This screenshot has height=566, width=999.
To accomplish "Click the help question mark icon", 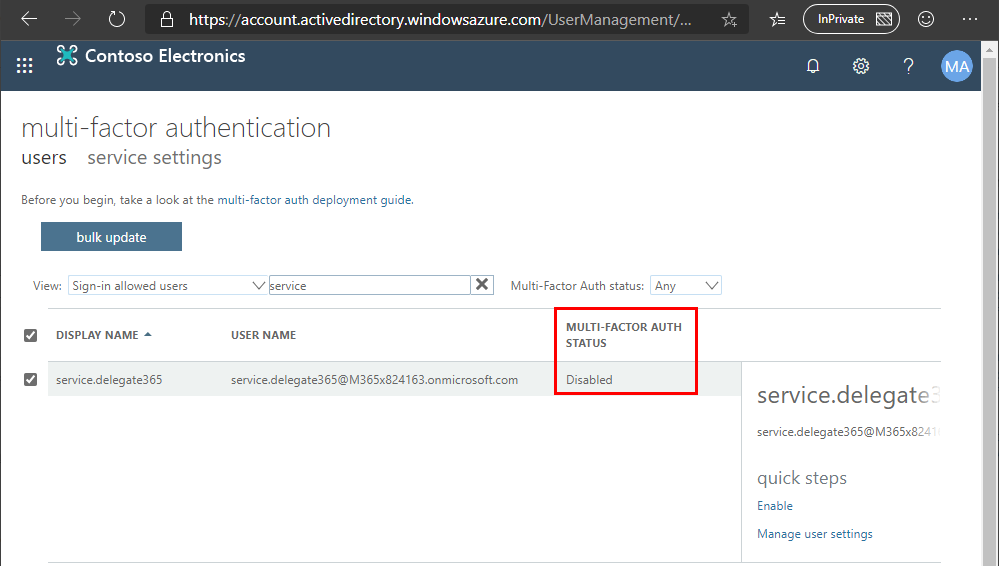I will coord(908,66).
